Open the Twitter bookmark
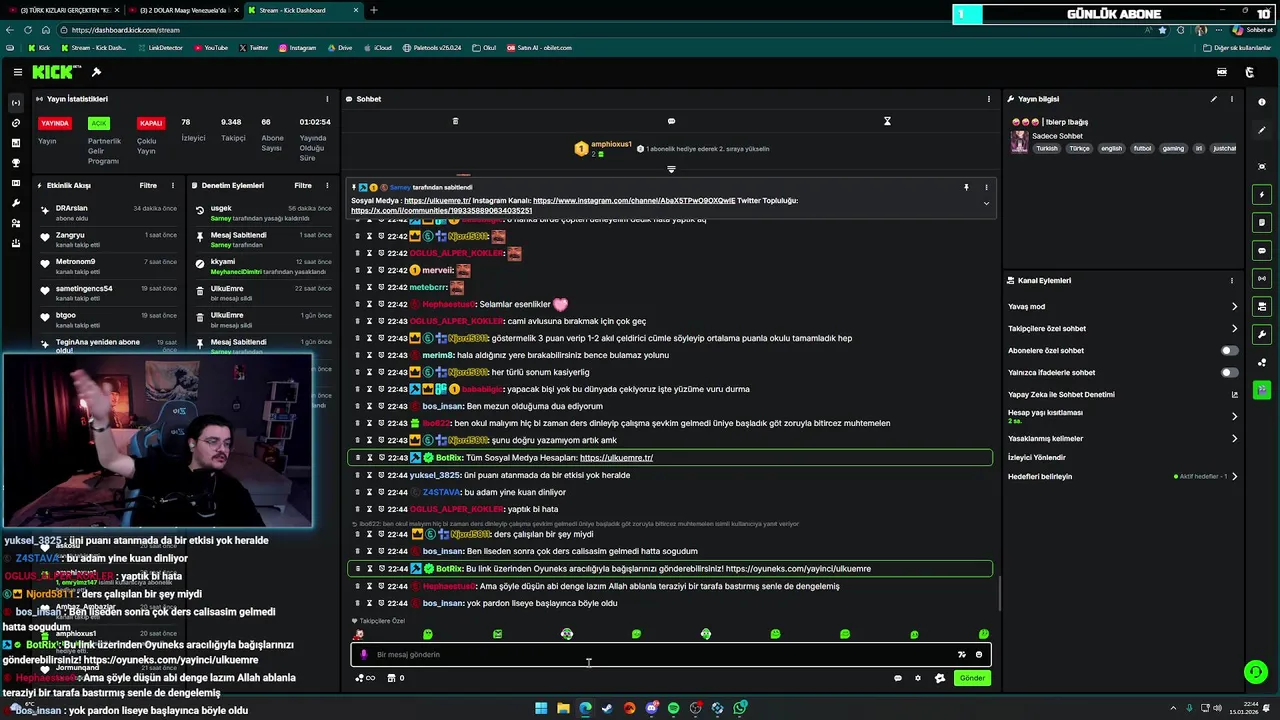The height and width of the screenshot is (720, 1280). [254, 48]
